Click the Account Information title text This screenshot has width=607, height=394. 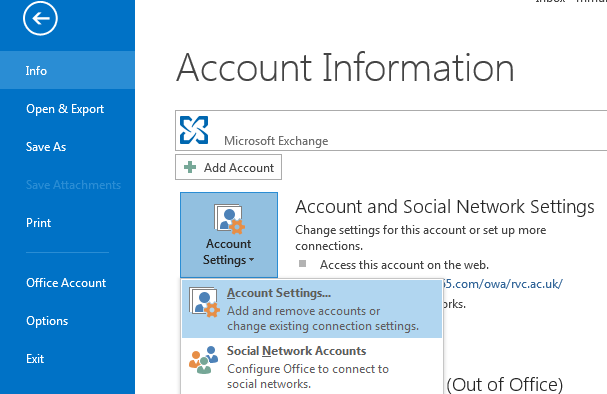tap(345, 68)
